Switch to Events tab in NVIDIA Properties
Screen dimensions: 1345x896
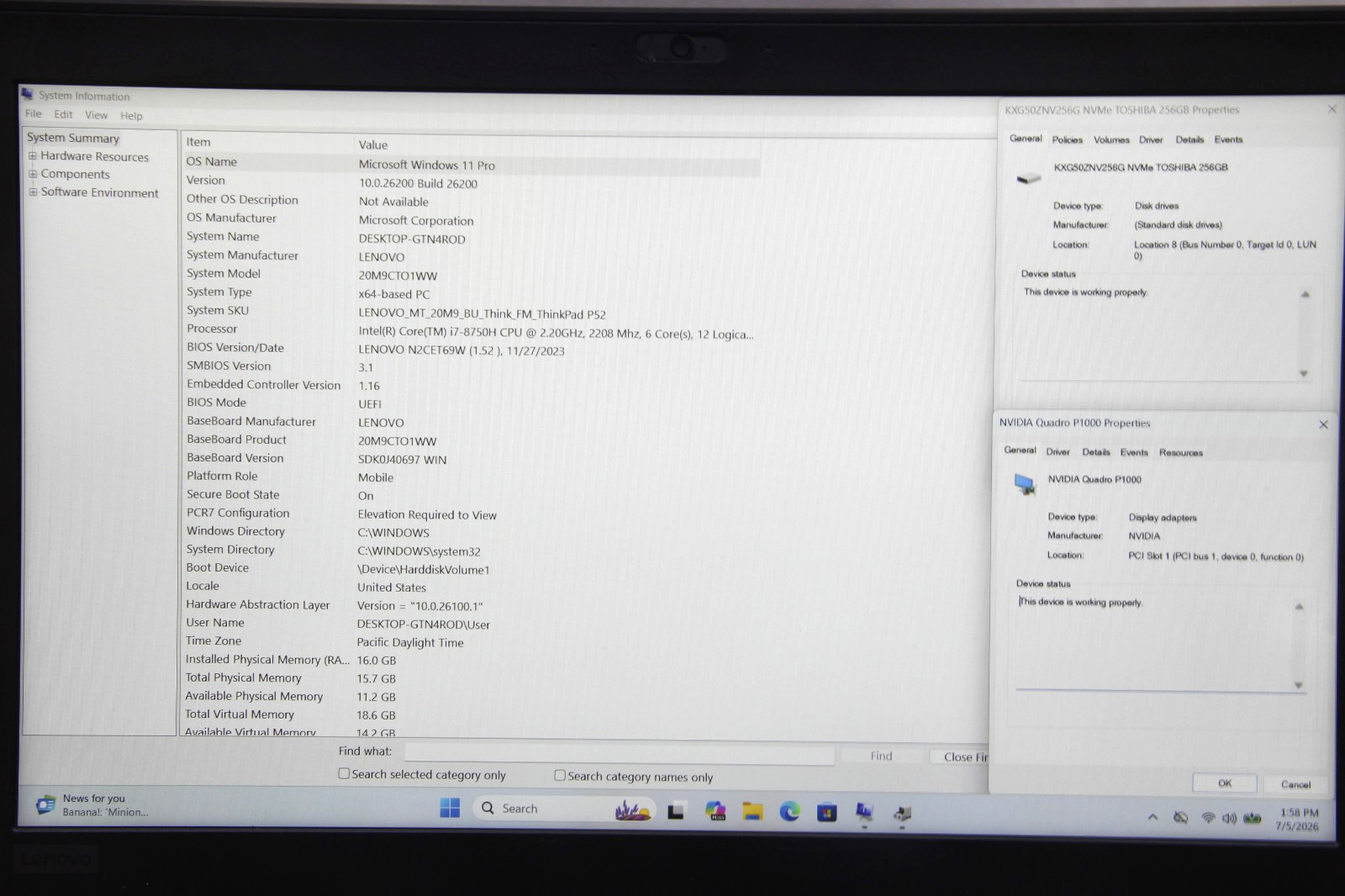click(x=1134, y=452)
